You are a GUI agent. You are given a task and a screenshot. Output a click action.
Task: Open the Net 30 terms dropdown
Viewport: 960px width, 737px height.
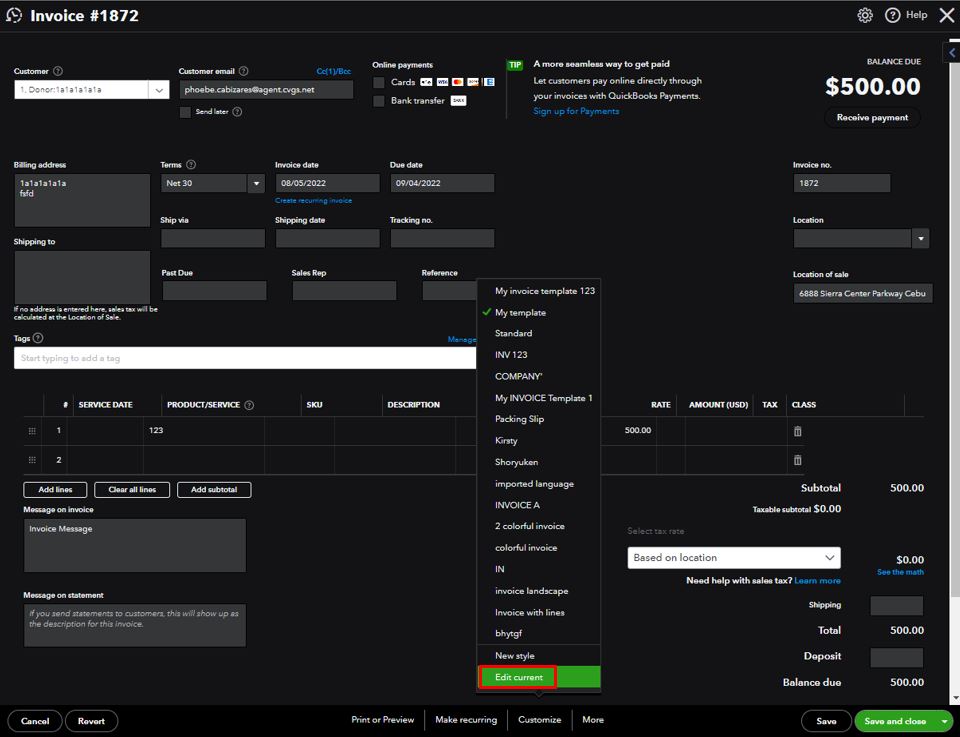click(x=255, y=184)
